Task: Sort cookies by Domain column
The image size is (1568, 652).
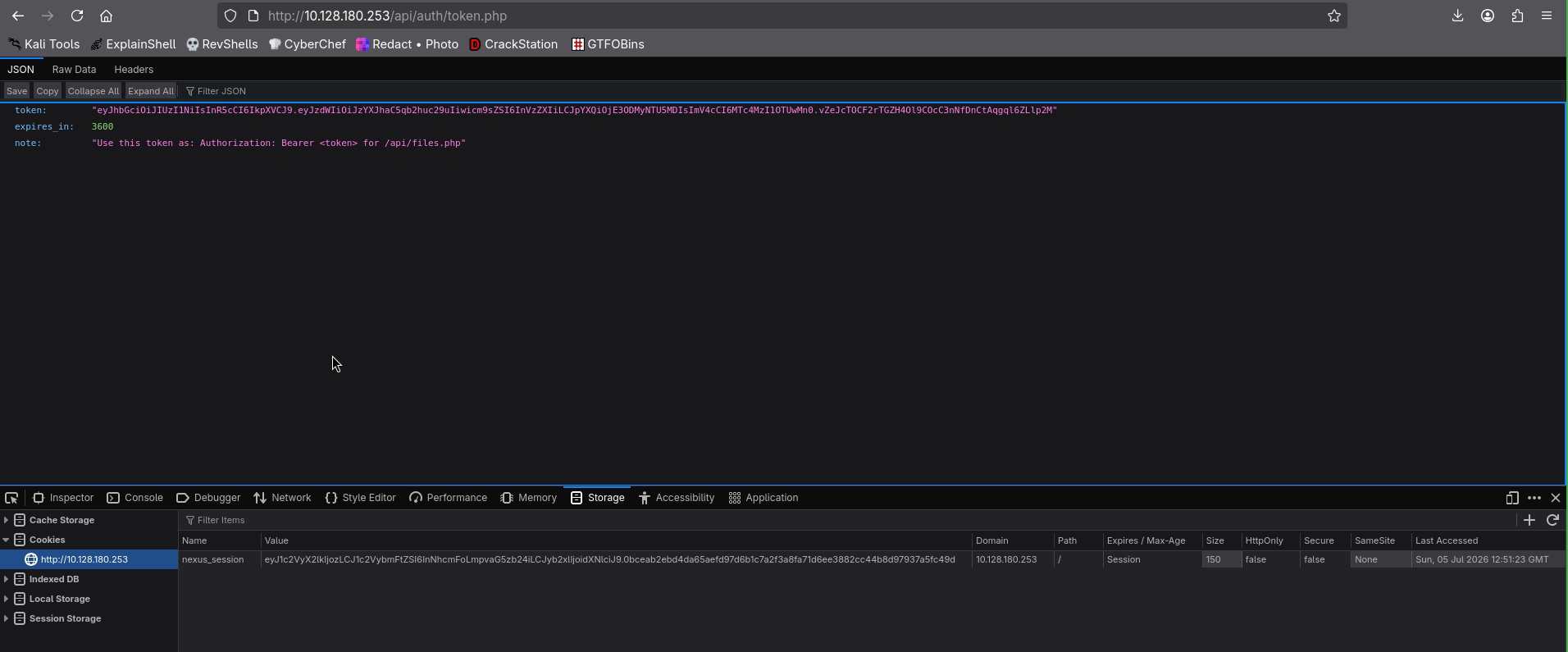Action: [x=1013, y=540]
